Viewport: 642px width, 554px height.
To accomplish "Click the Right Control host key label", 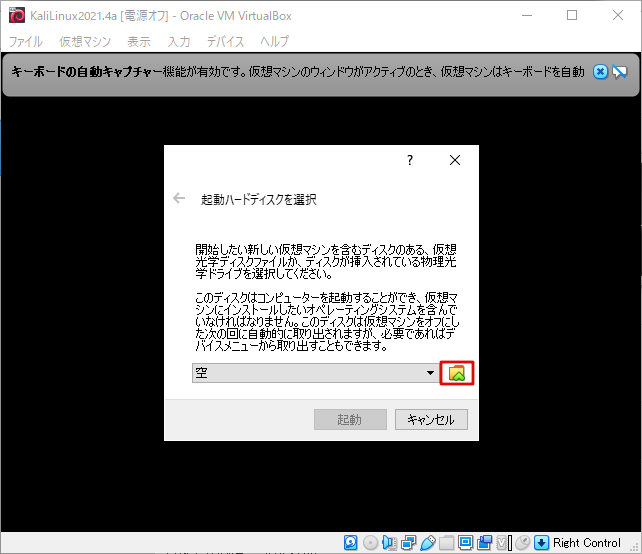I will point(587,543).
